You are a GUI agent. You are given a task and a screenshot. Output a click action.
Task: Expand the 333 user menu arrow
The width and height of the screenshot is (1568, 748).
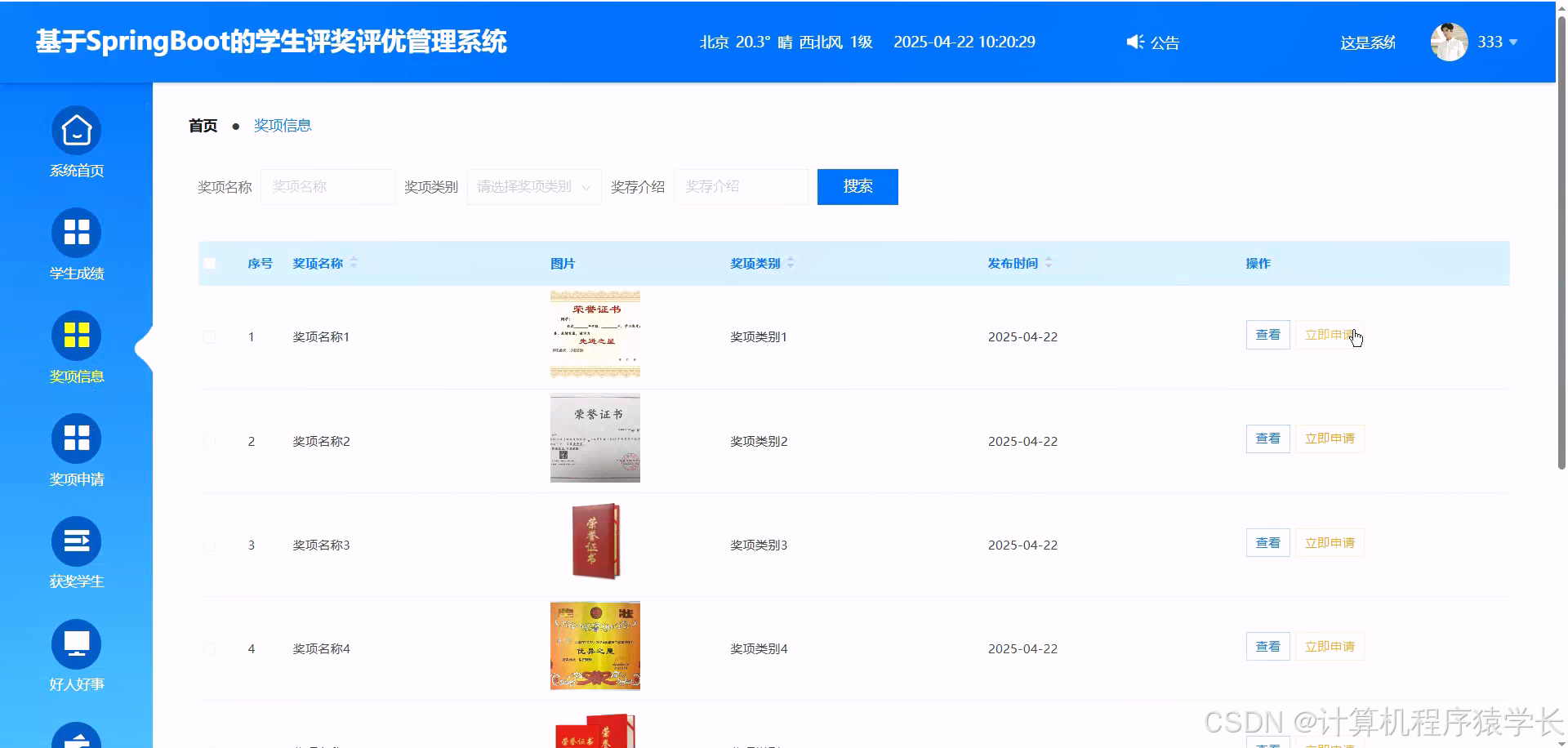pyautogui.click(x=1513, y=42)
